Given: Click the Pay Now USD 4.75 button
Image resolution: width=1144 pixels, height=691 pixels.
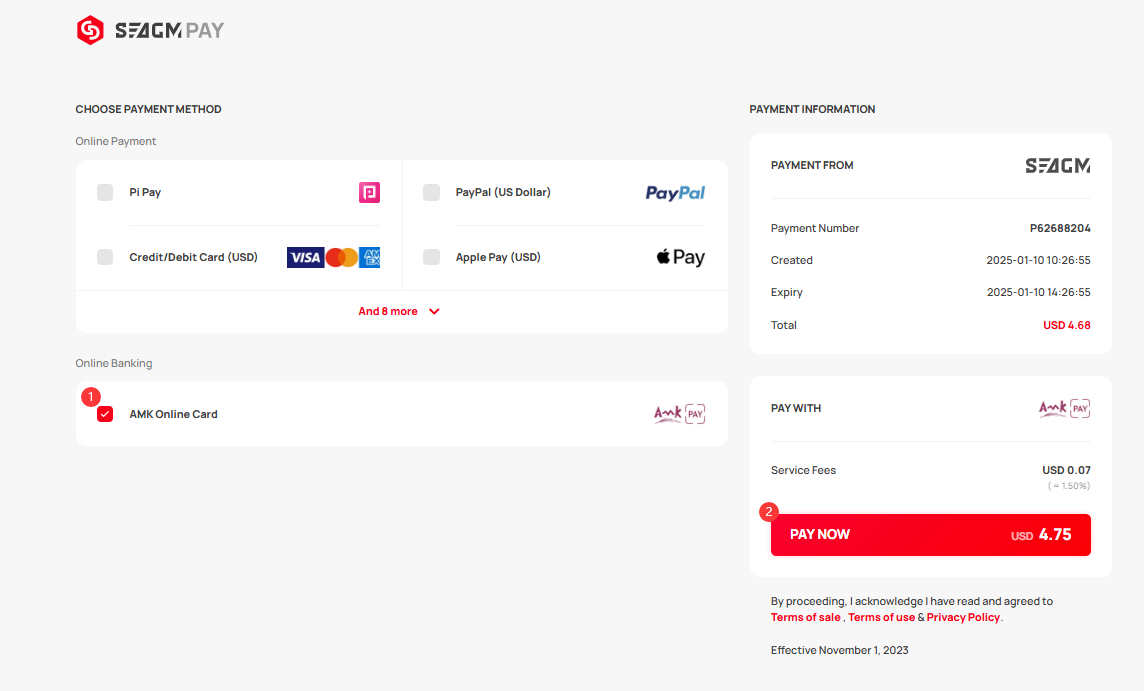Looking at the screenshot, I should pyautogui.click(x=931, y=535).
